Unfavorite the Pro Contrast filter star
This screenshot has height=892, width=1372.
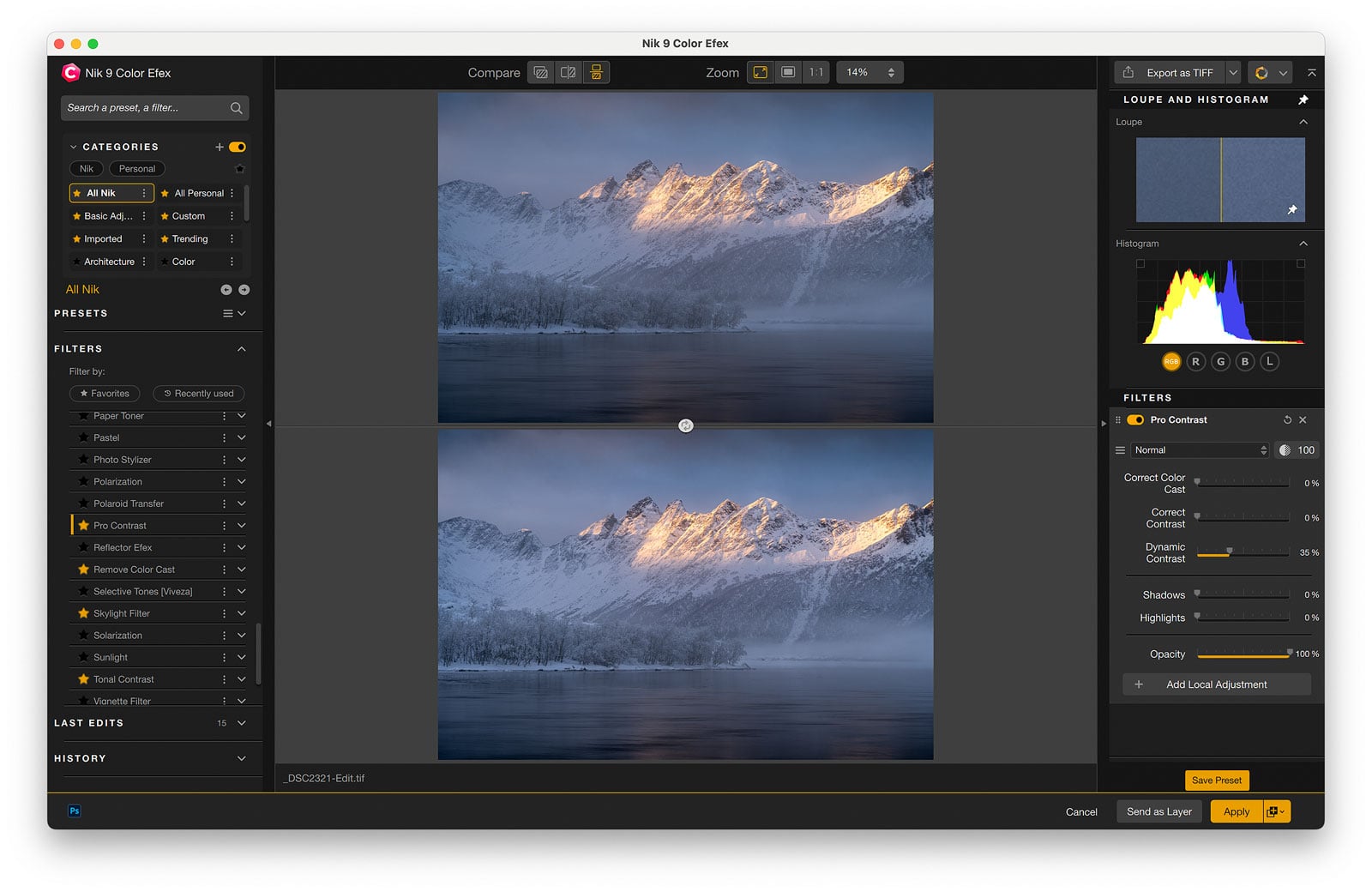click(83, 526)
